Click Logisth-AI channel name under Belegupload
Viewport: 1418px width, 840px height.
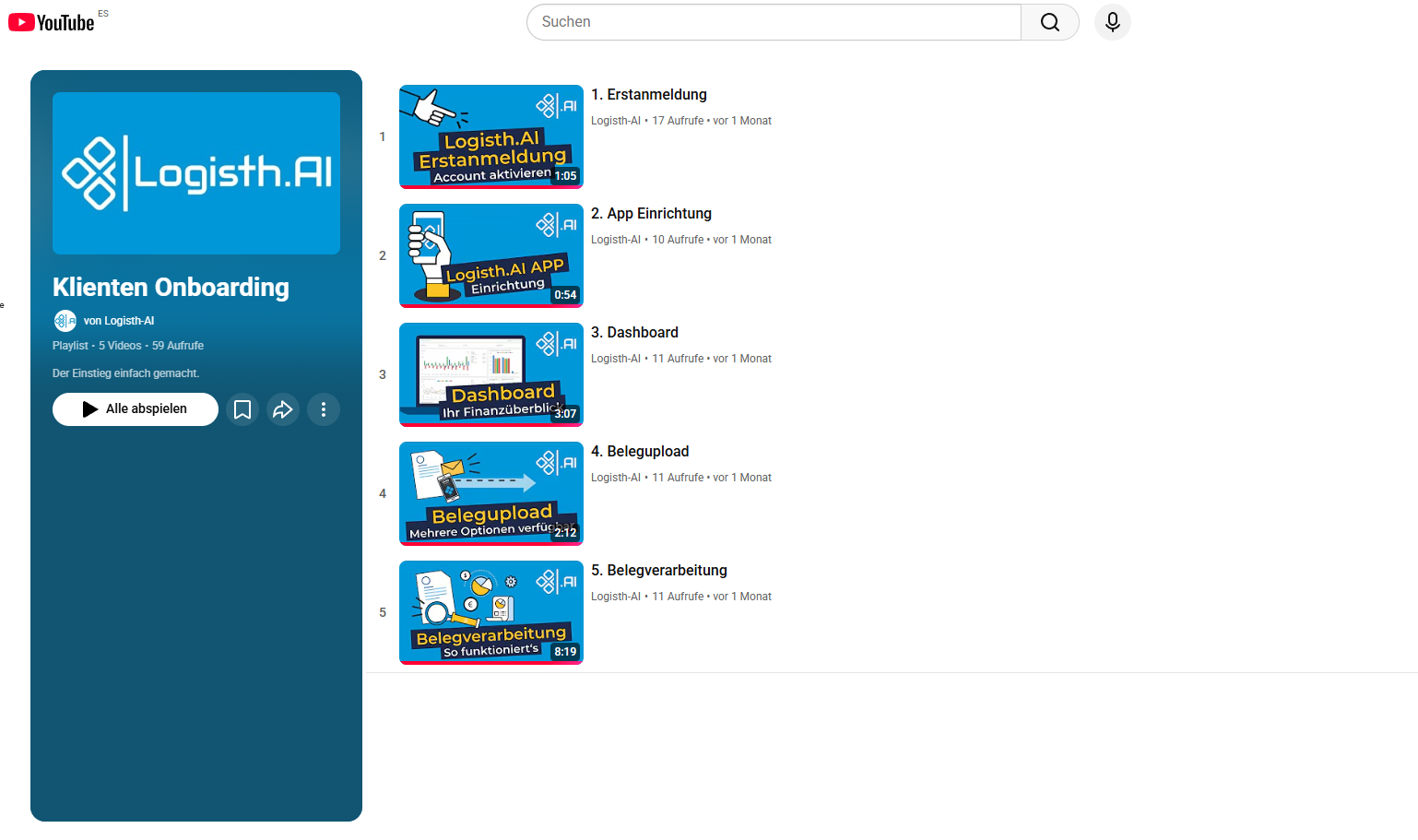pyautogui.click(x=615, y=478)
